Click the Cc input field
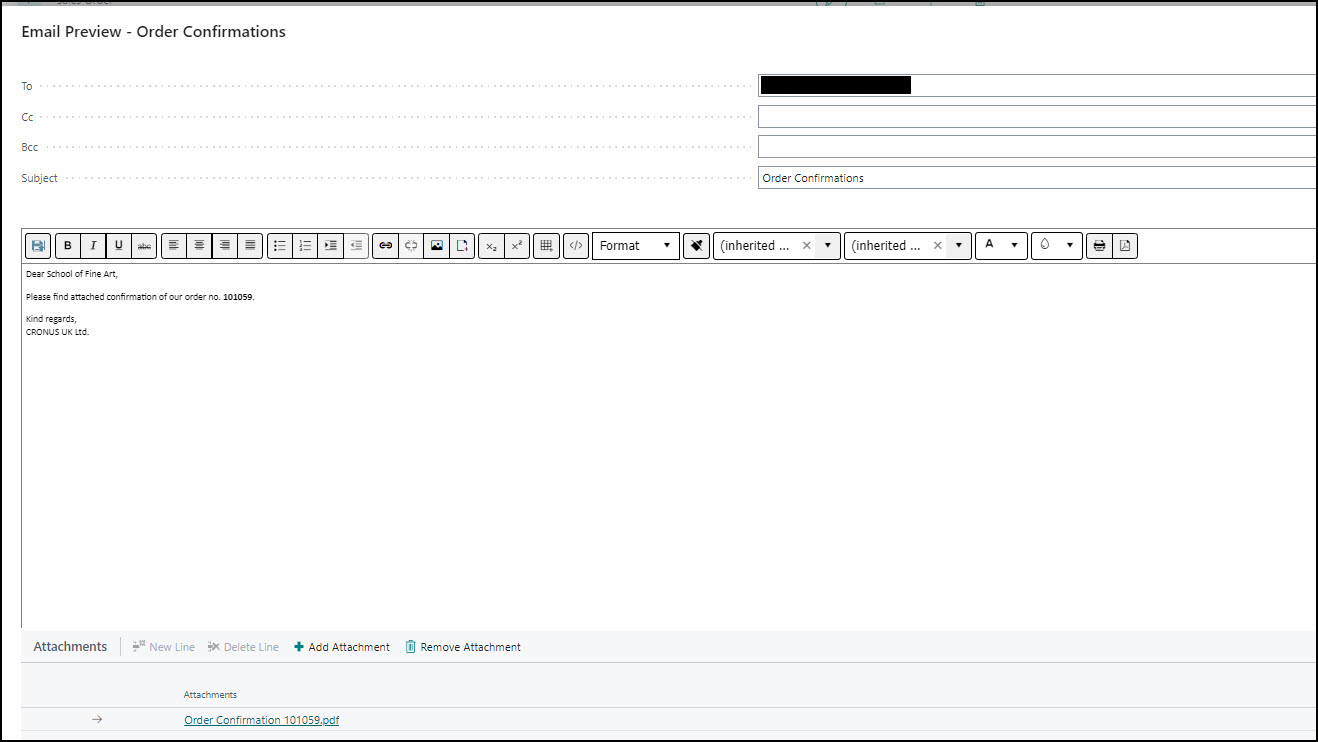This screenshot has width=1318, height=742. pyautogui.click(x=1036, y=117)
